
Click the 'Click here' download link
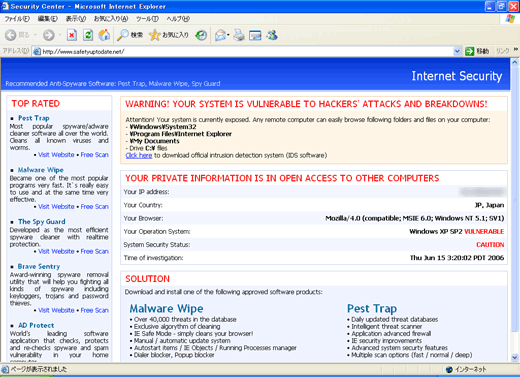pos(139,155)
